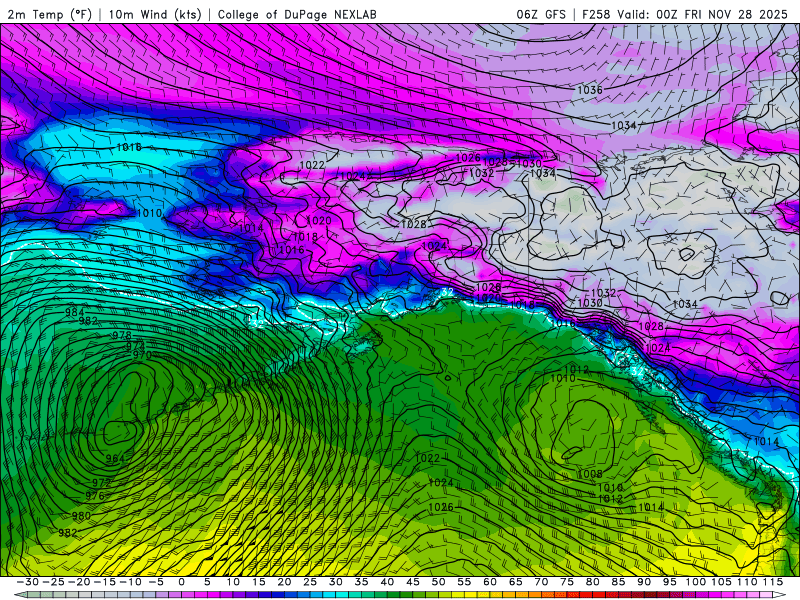Image resolution: width=800 pixels, height=600 pixels.
Task: Click the 25 colorbar tick label
Action: tap(310, 582)
